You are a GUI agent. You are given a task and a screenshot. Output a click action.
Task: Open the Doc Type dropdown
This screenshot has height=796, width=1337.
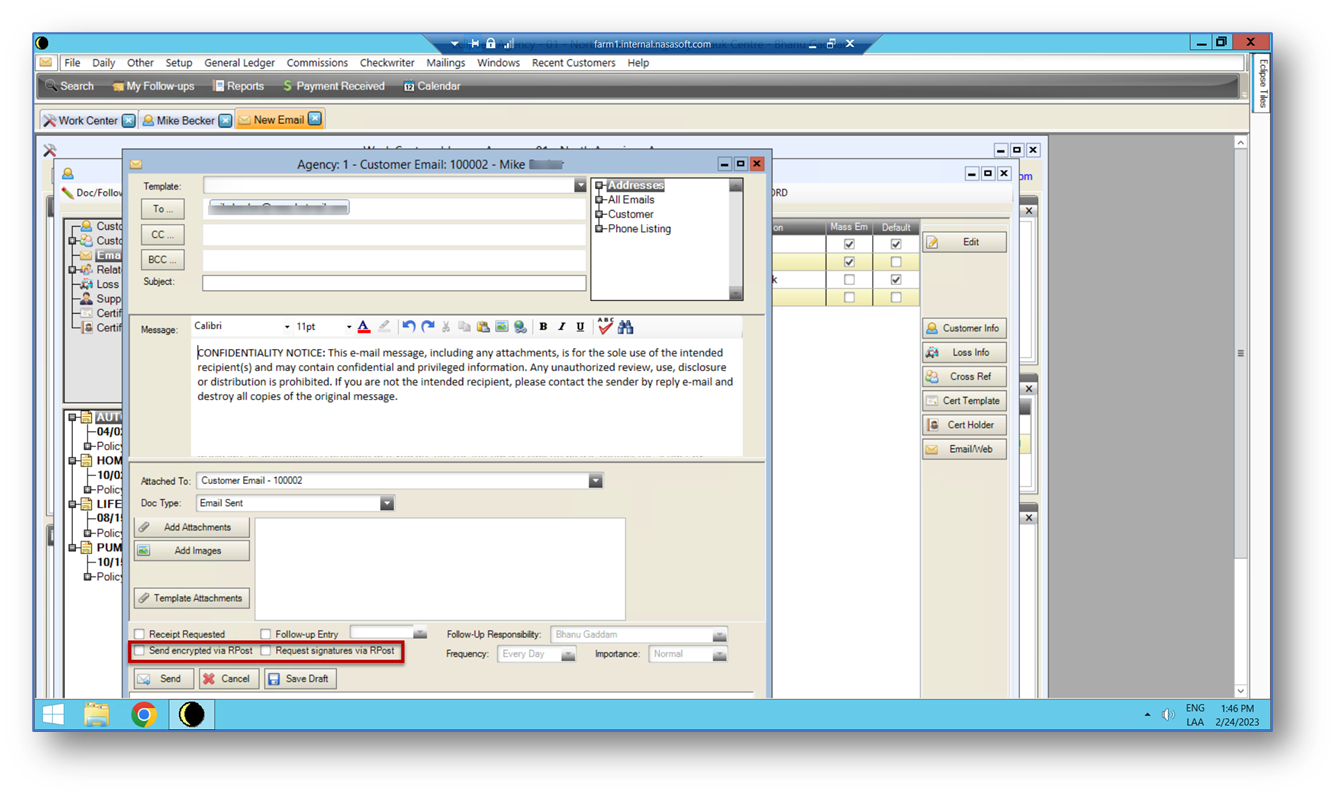387,503
